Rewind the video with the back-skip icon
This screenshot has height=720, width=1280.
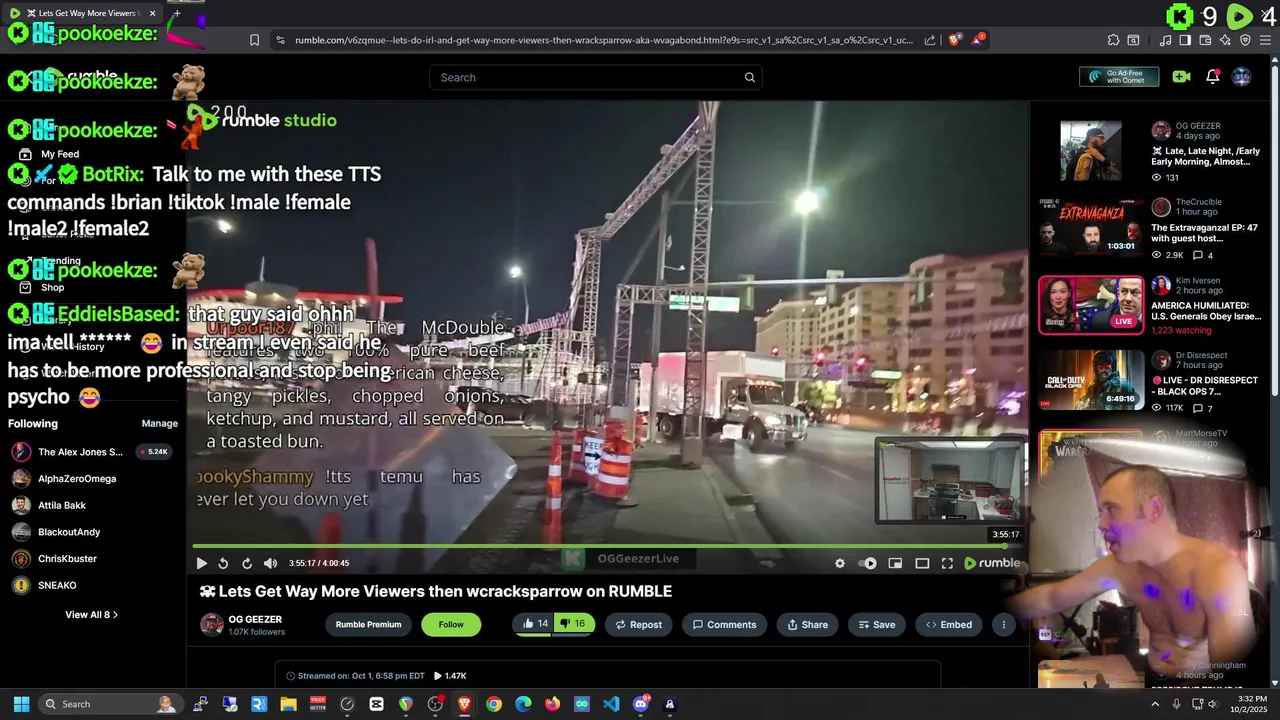click(x=223, y=563)
